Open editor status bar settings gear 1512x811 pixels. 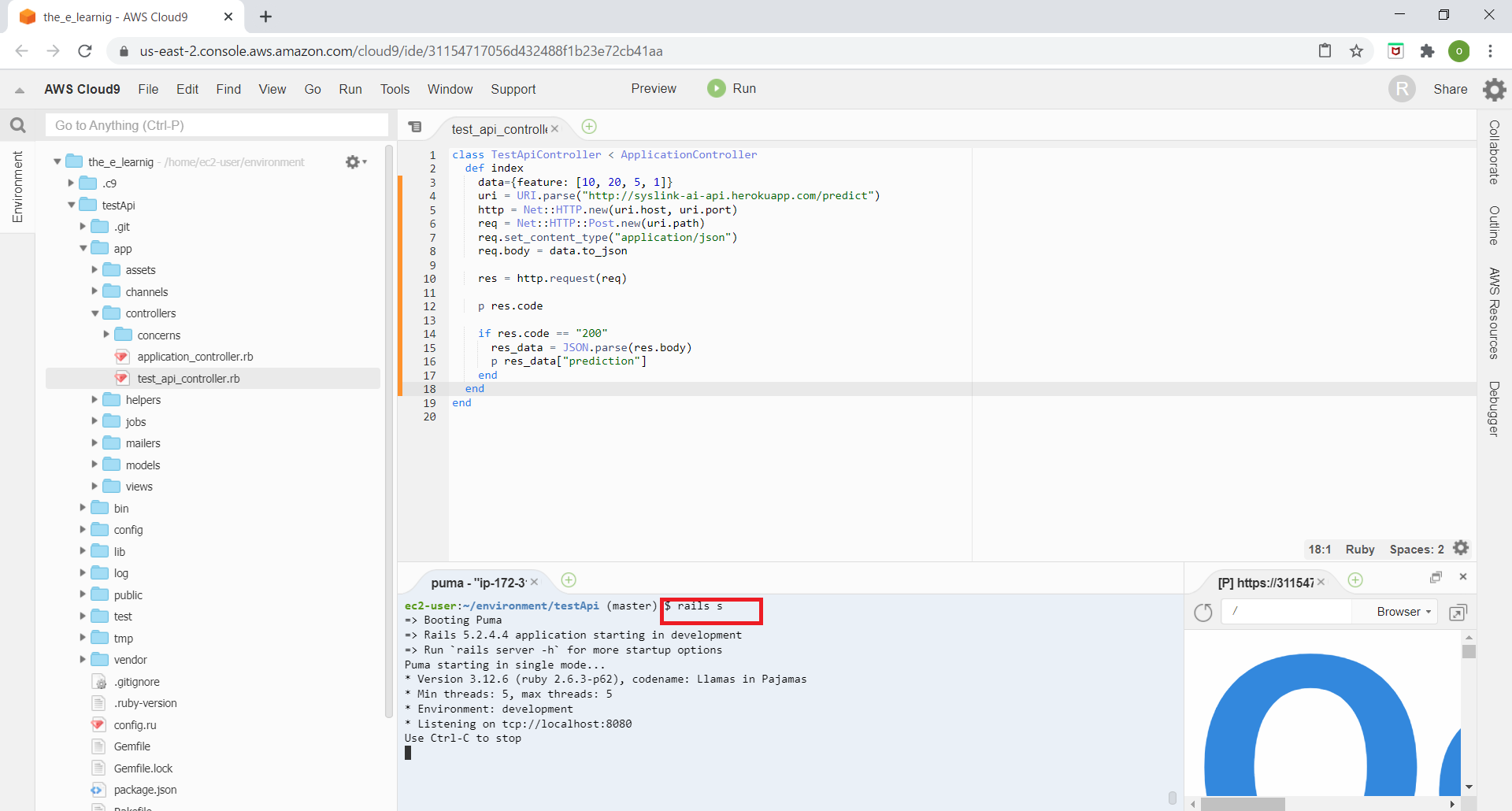point(1461,548)
